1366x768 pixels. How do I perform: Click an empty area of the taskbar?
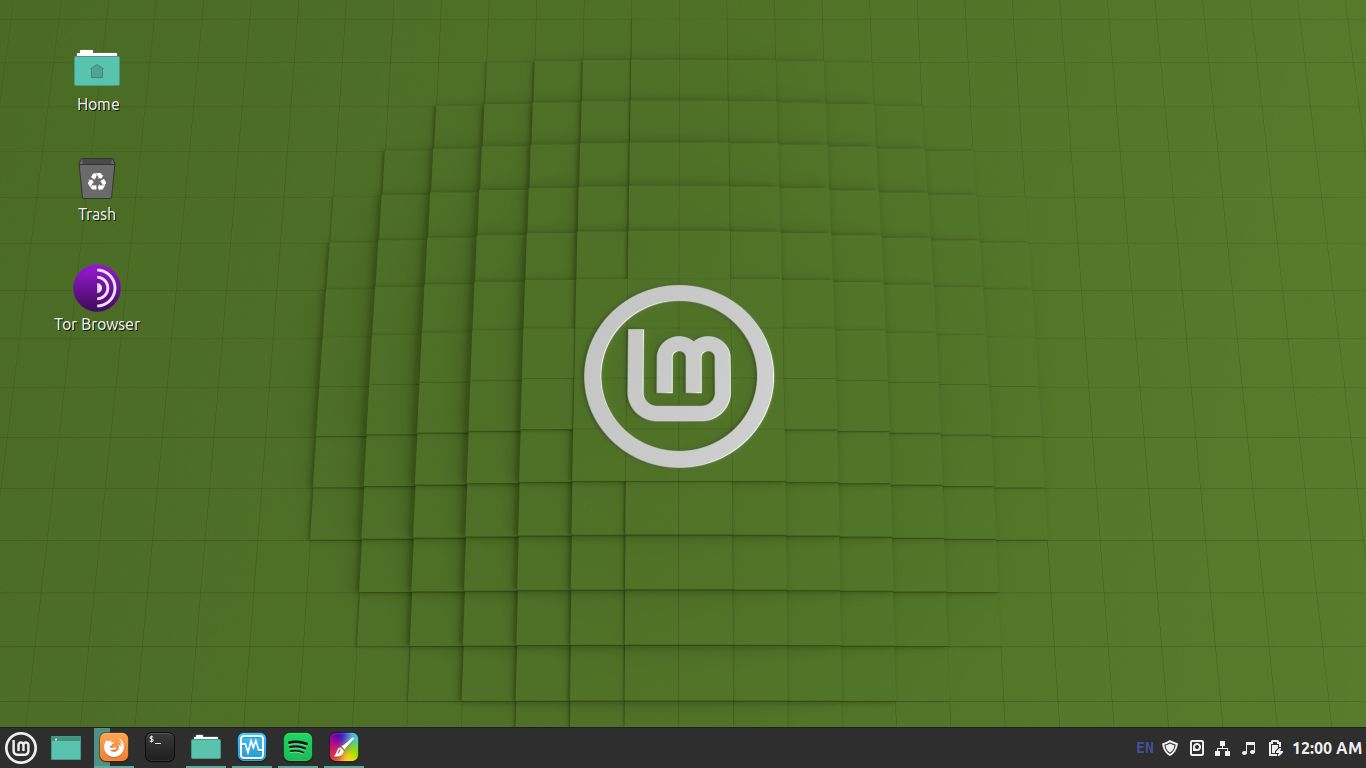(x=600, y=747)
